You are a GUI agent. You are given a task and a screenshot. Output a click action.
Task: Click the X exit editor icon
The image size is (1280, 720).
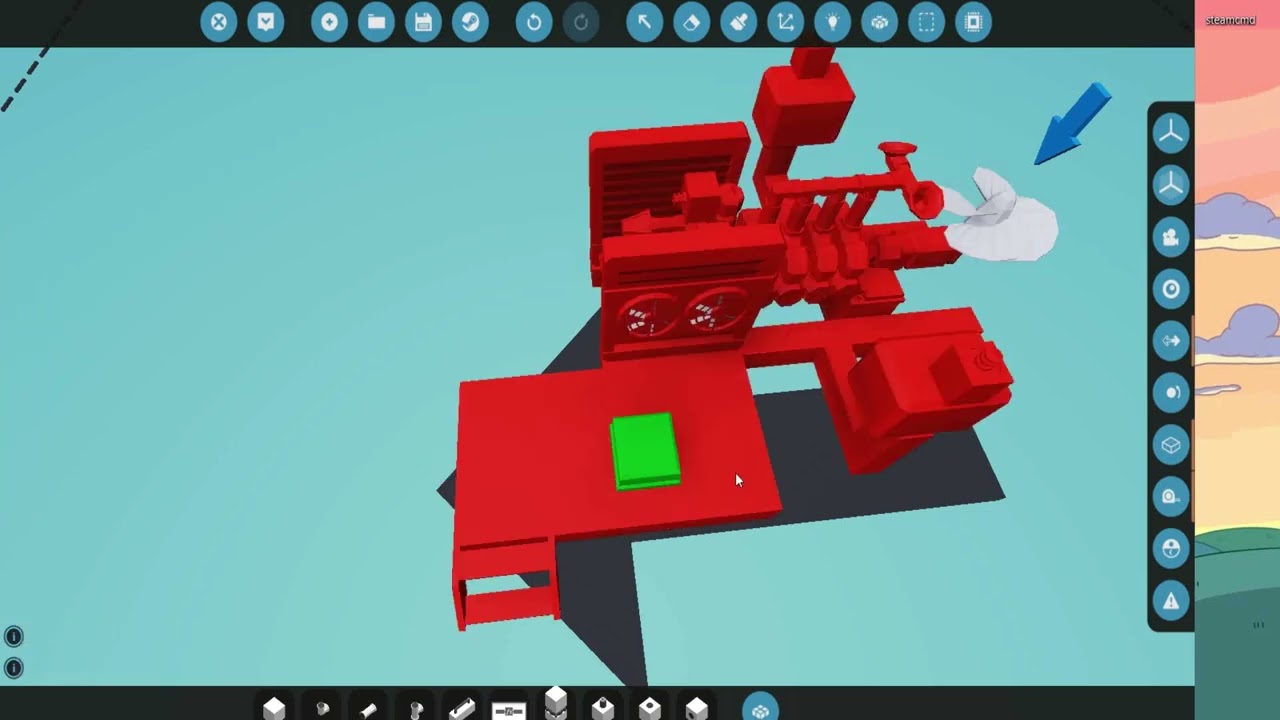click(x=219, y=22)
